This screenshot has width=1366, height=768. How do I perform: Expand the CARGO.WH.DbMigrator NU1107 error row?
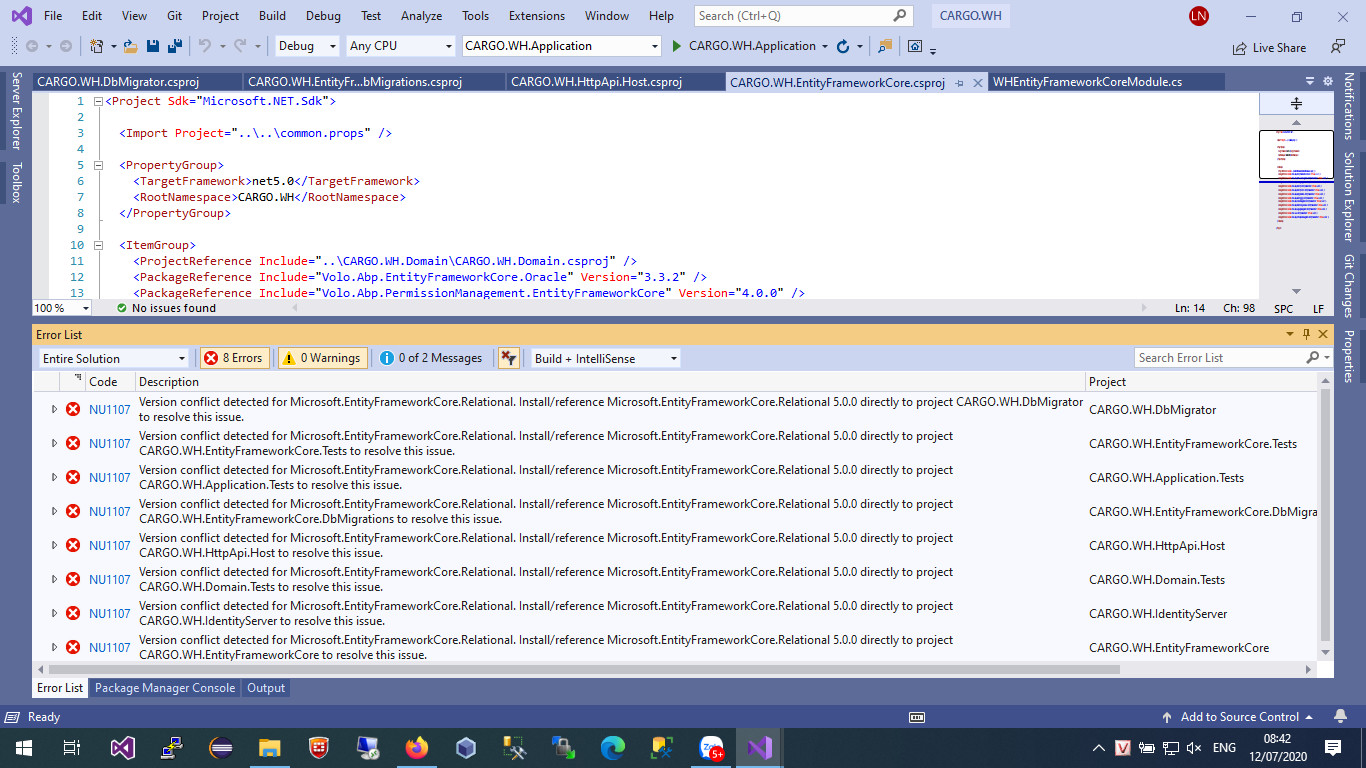coord(55,409)
